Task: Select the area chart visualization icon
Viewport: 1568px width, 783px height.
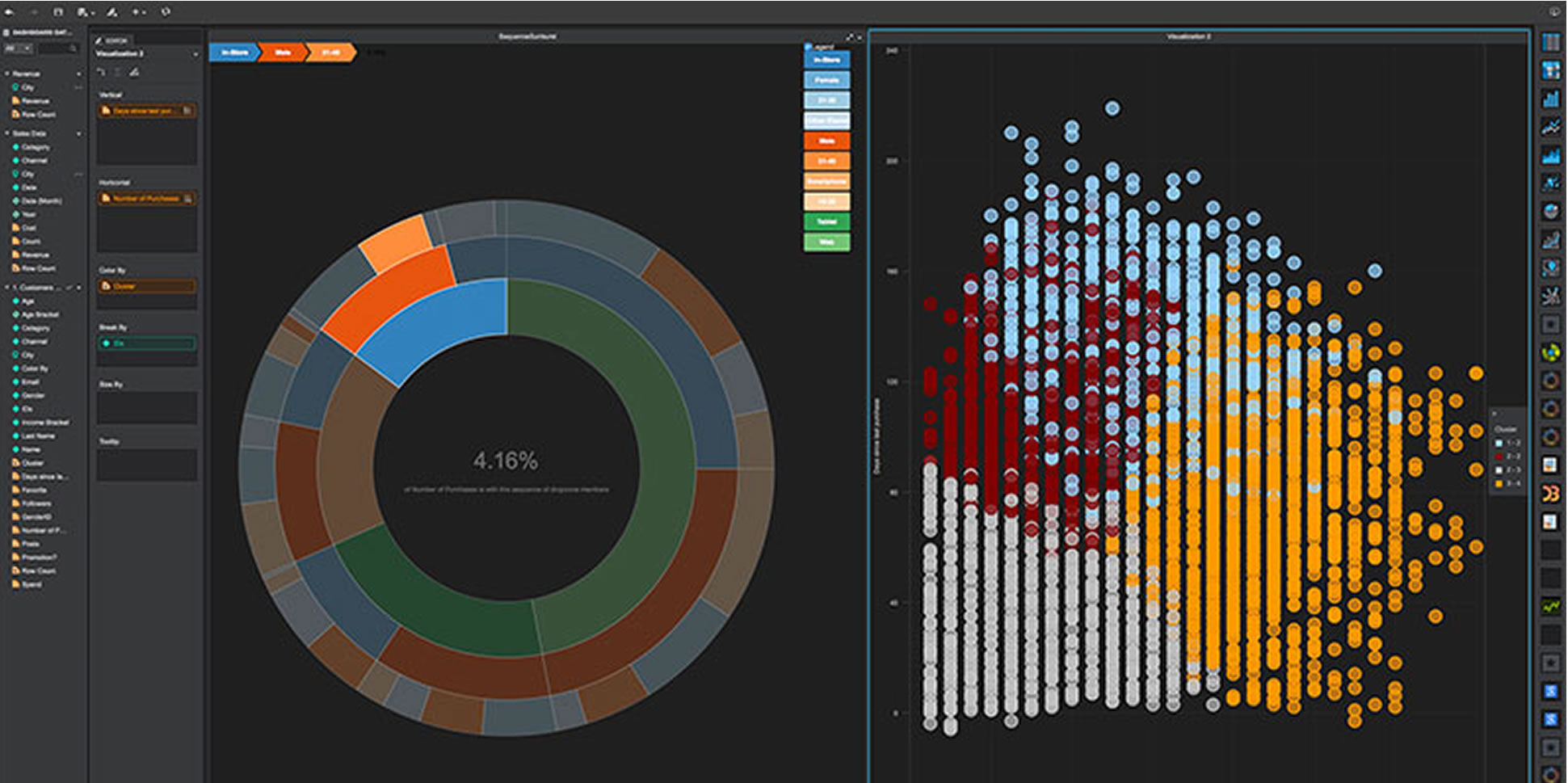Action: click(1550, 155)
